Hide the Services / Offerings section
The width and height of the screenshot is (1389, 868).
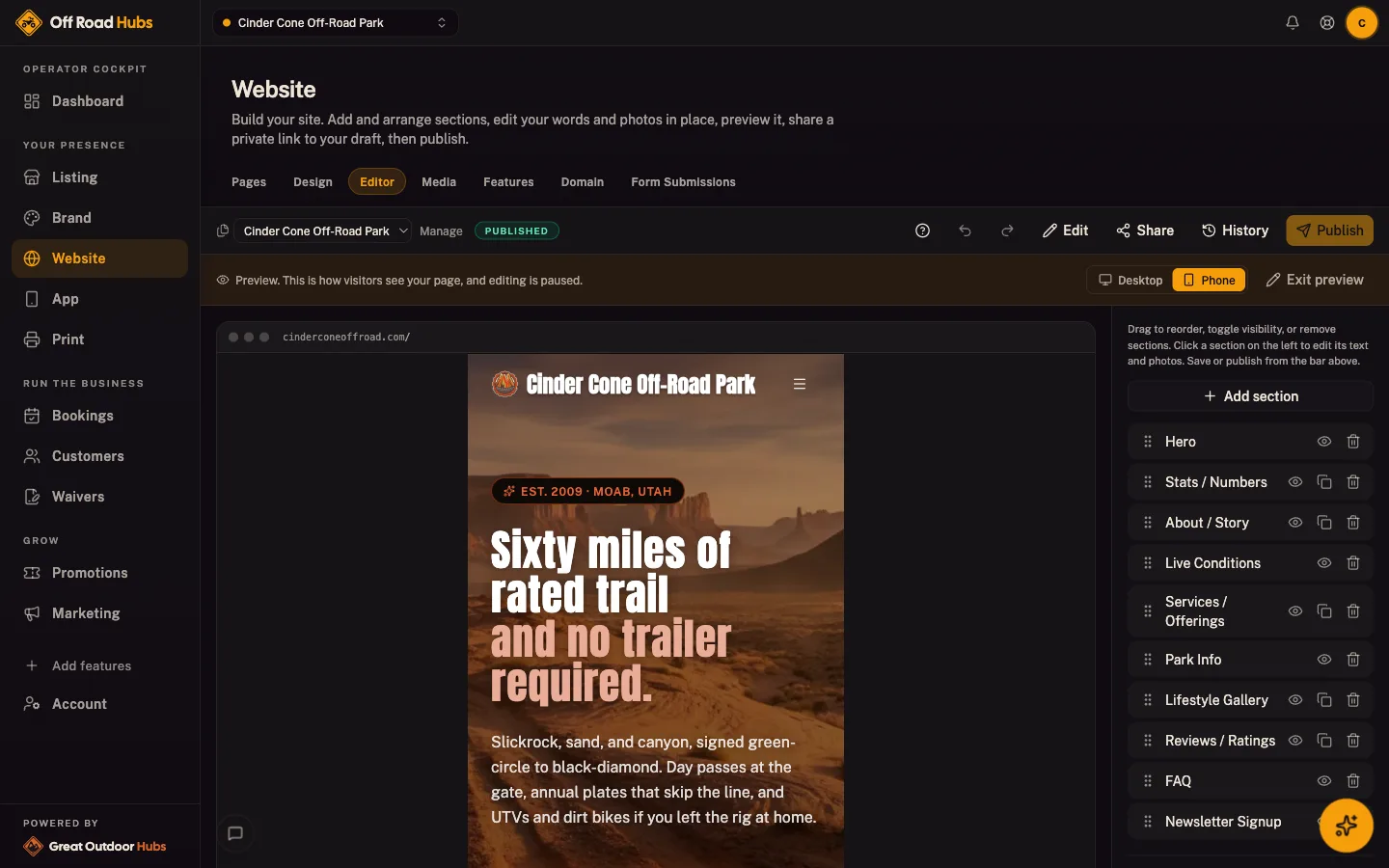pos(1295,611)
